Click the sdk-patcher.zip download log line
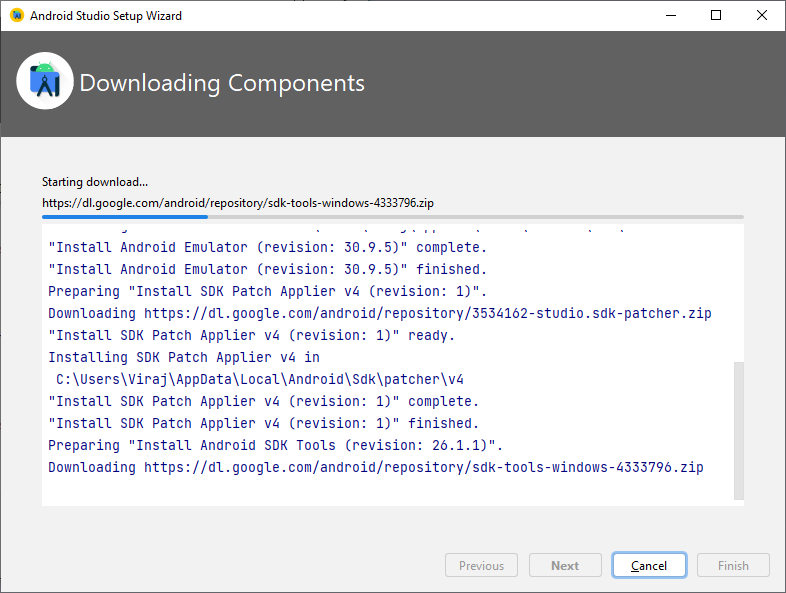 tap(379, 313)
